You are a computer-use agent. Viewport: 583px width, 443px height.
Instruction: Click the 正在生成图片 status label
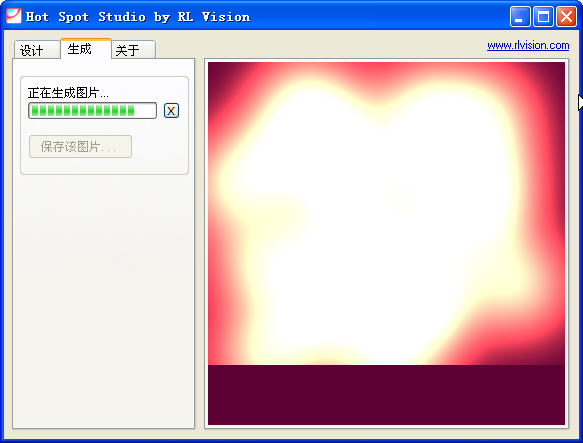point(68,93)
